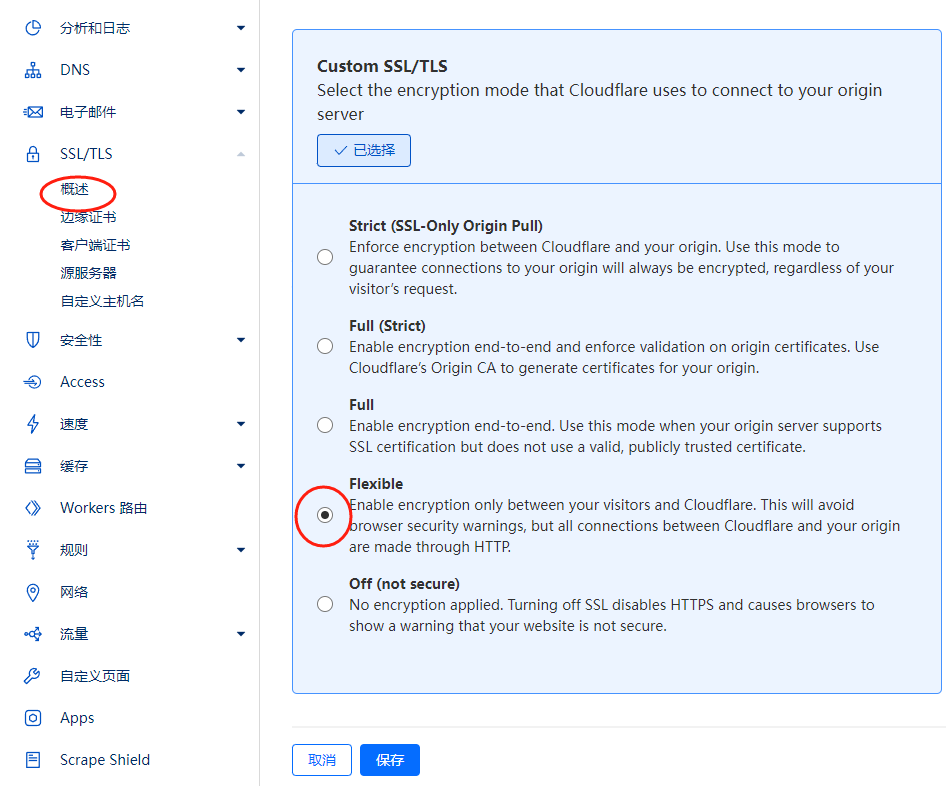Expand the 分析和日志 menu arrow

[x=241, y=28]
